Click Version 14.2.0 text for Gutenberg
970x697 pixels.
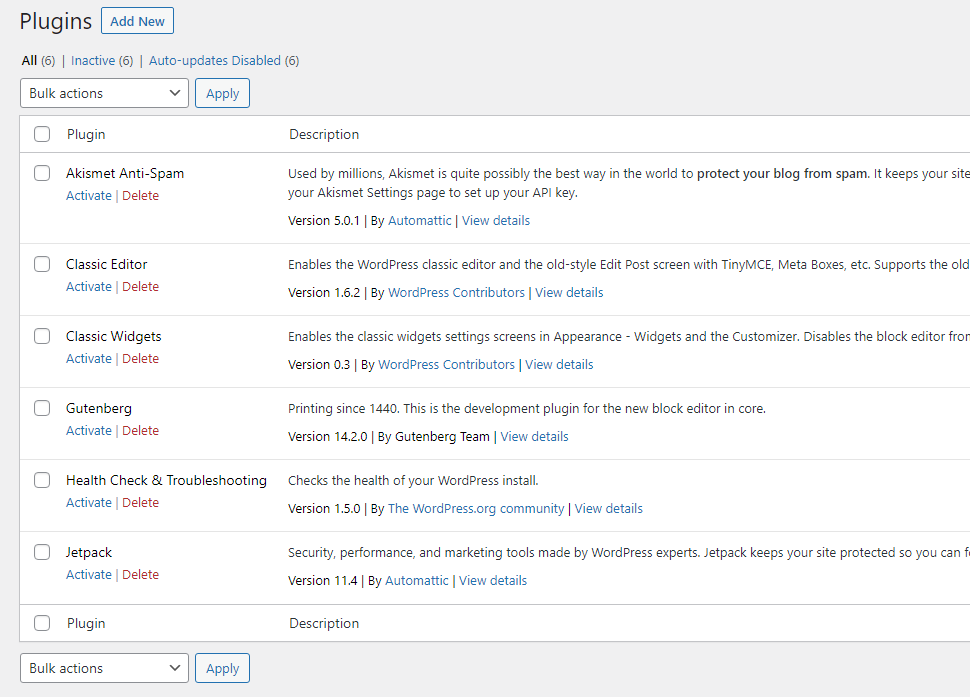pos(327,436)
